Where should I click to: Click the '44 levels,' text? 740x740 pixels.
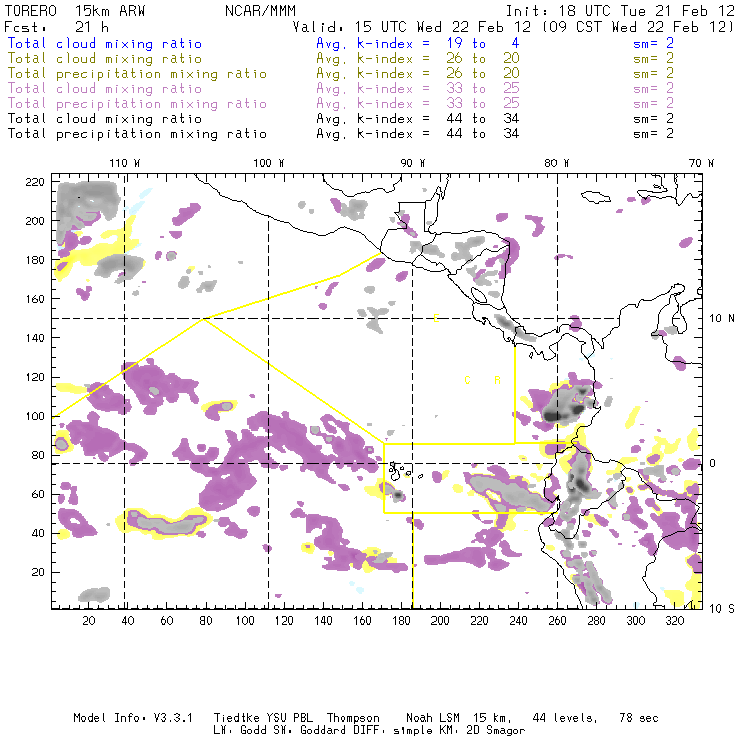coord(565,718)
